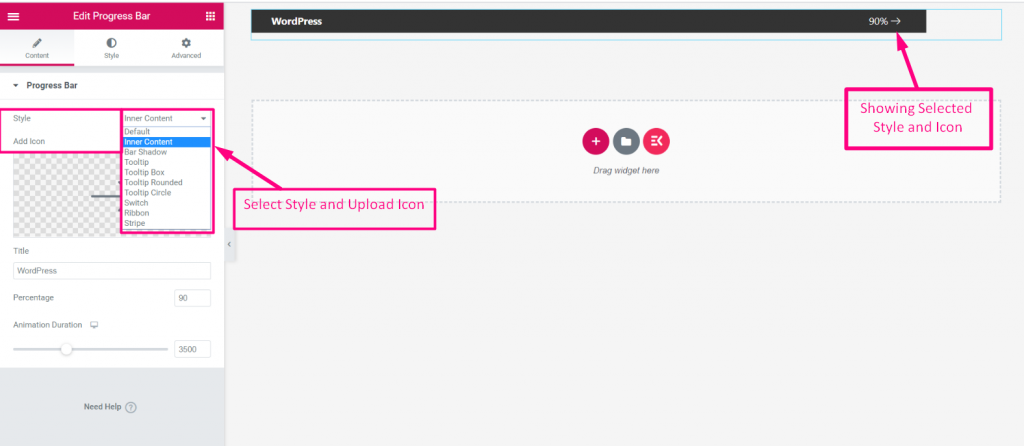Click the Percentage number field
Image resolution: width=1024 pixels, height=446 pixels.
pyautogui.click(x=193, y=298)
